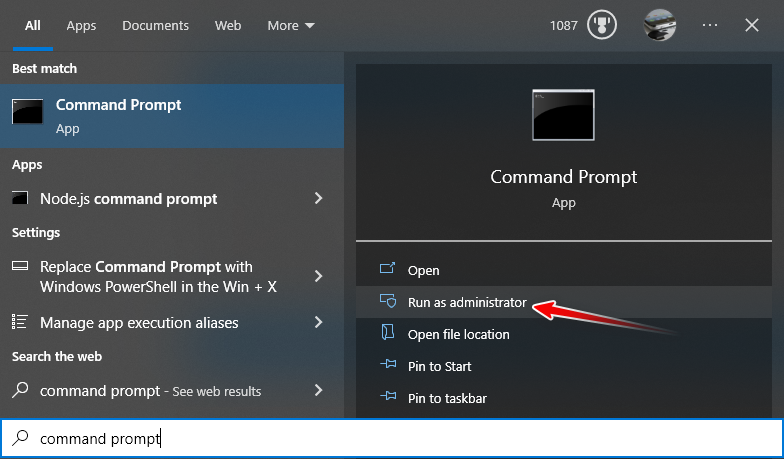
Task: Click into the command prompt search field
Action: tap(400, 438)
